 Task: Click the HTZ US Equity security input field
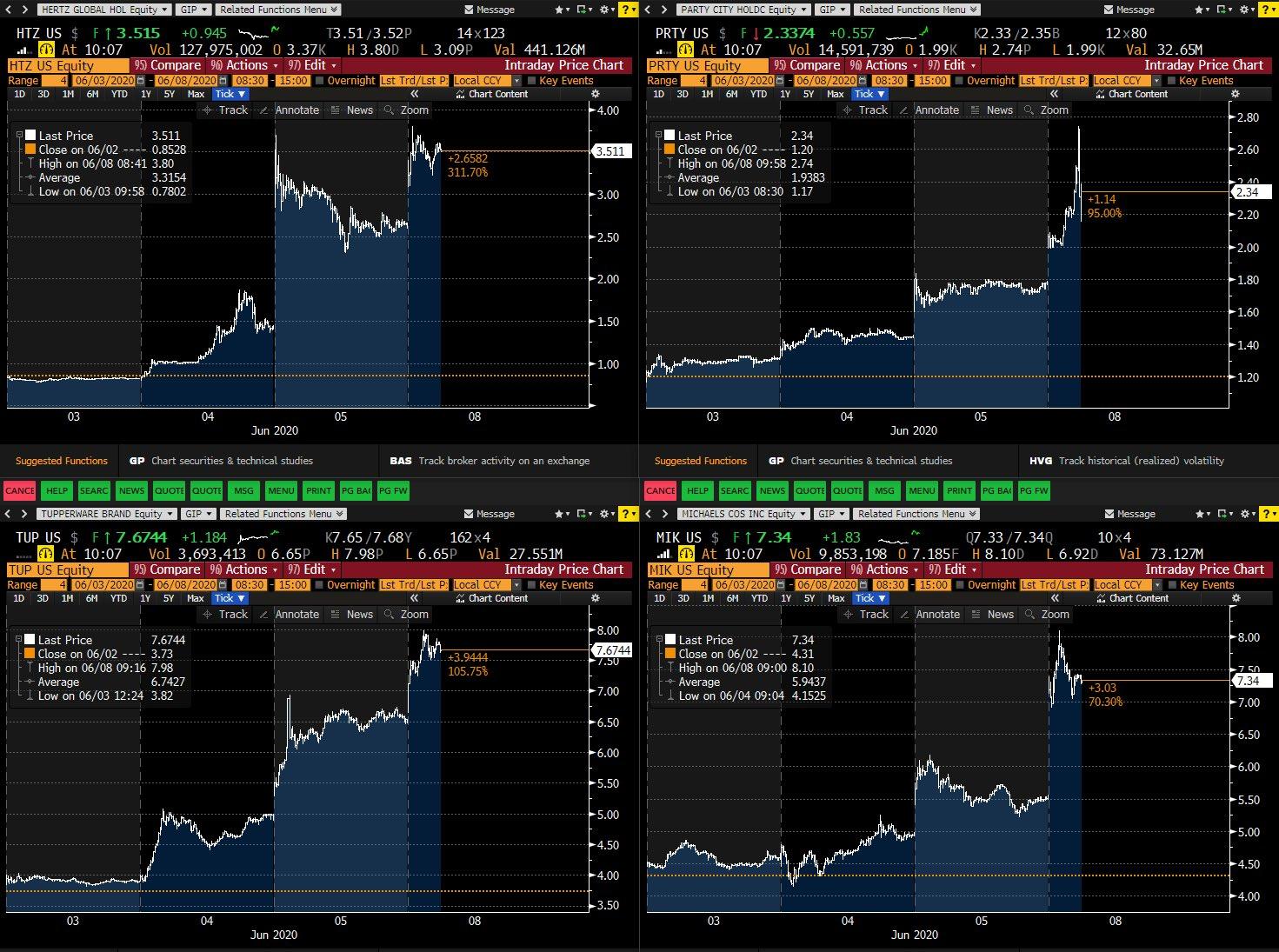point(68,65)
